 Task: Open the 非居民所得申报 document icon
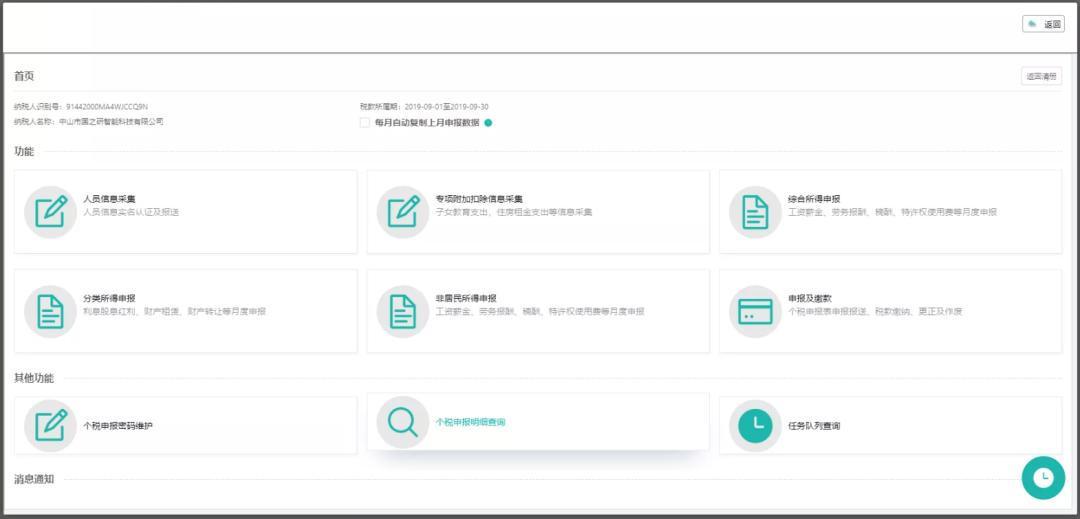(x=403, y=311)
